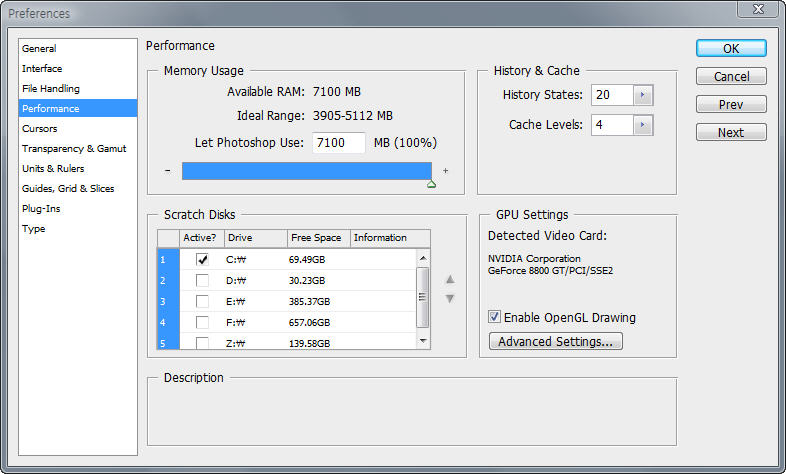Click the memory slider minus icon
The width and height of the screenshot is (786, 474).
167,171
